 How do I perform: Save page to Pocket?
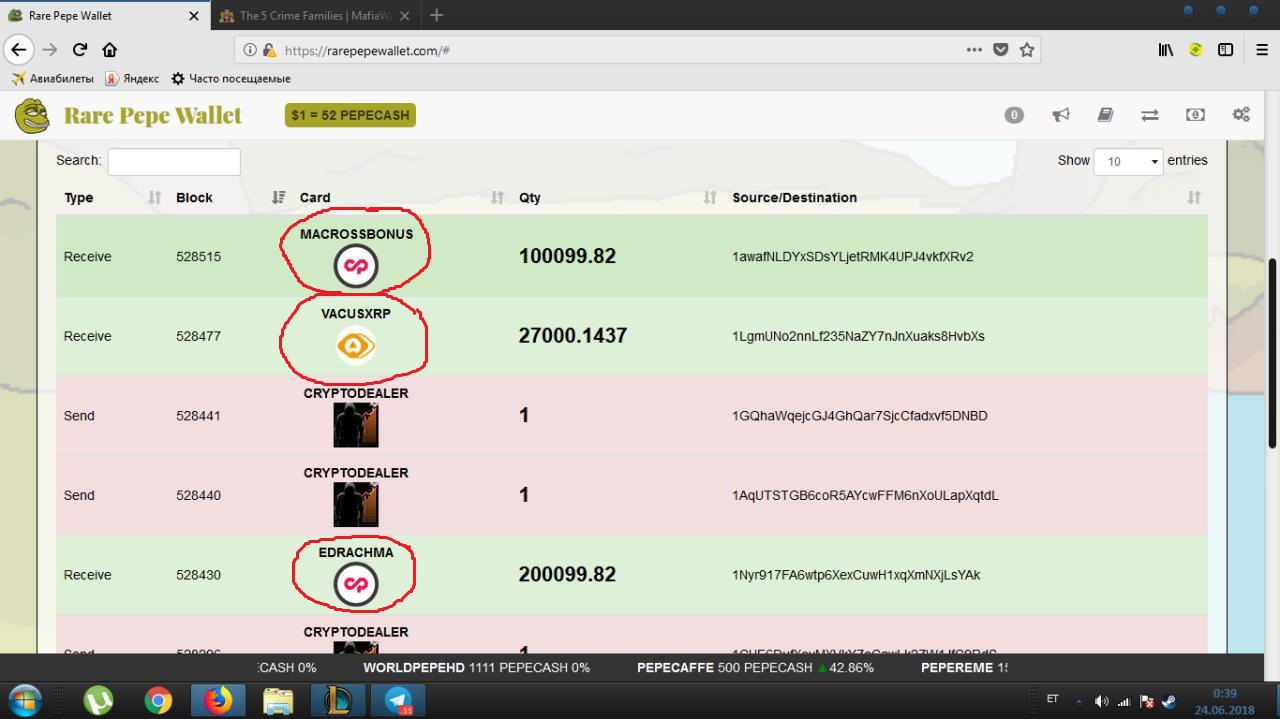tap(1000, 49)
